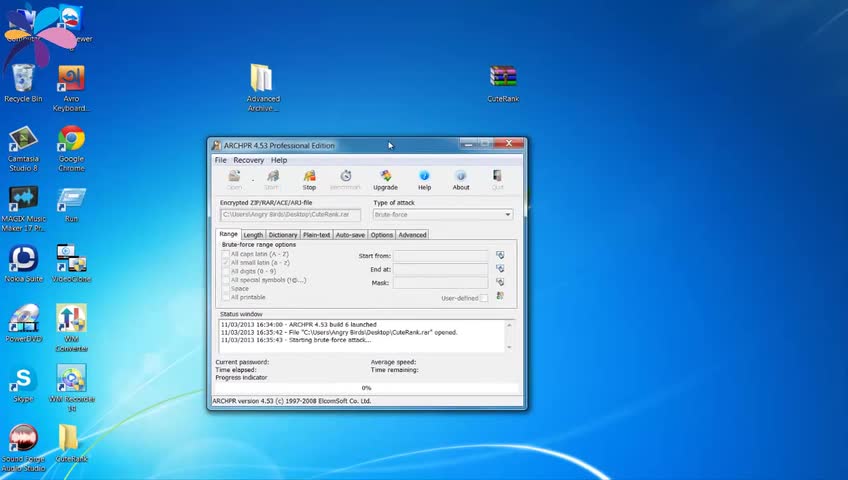This screenshot has height=480, width=848.
Task: Switch to the Options tab
Action: (x=381, y=235)
